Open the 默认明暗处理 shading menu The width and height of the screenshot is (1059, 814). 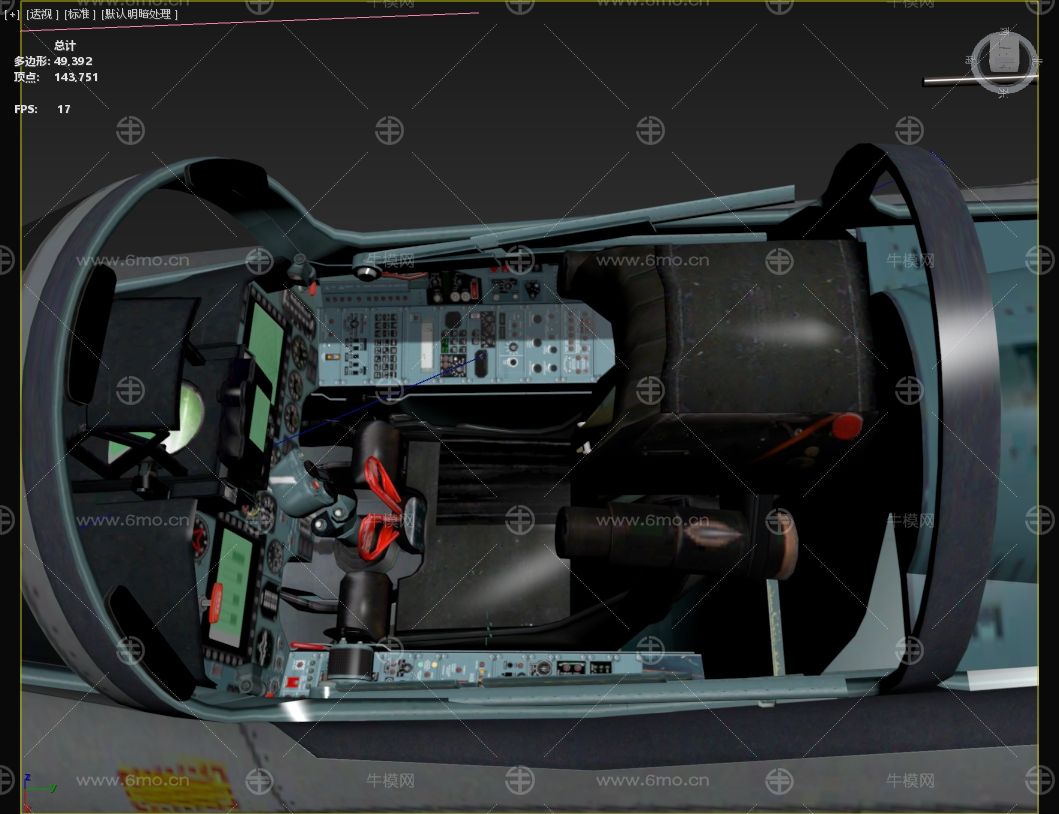tap(139, 15)
